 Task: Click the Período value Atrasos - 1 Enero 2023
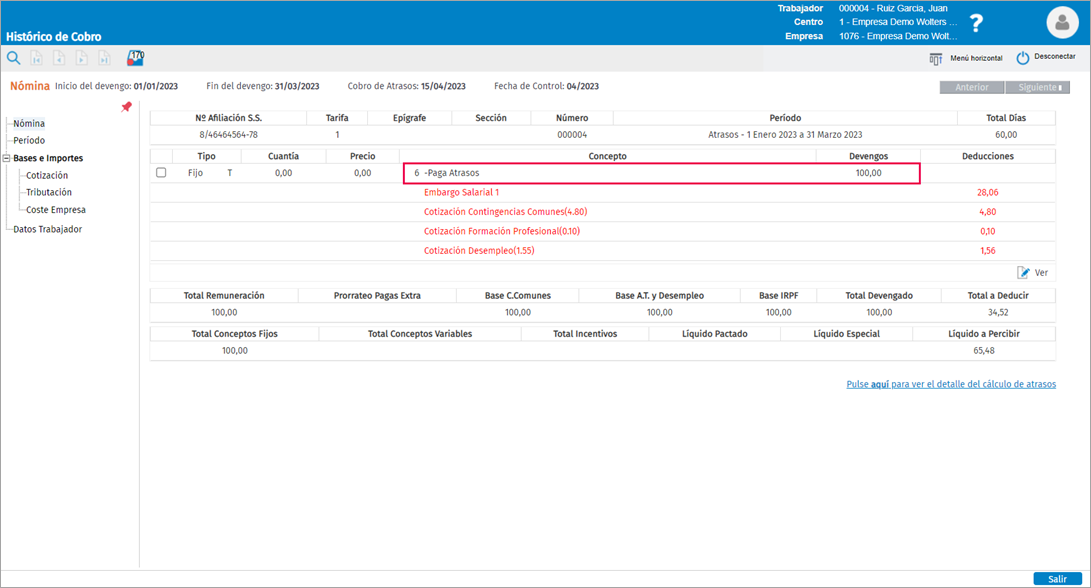[x=785, y=134]
